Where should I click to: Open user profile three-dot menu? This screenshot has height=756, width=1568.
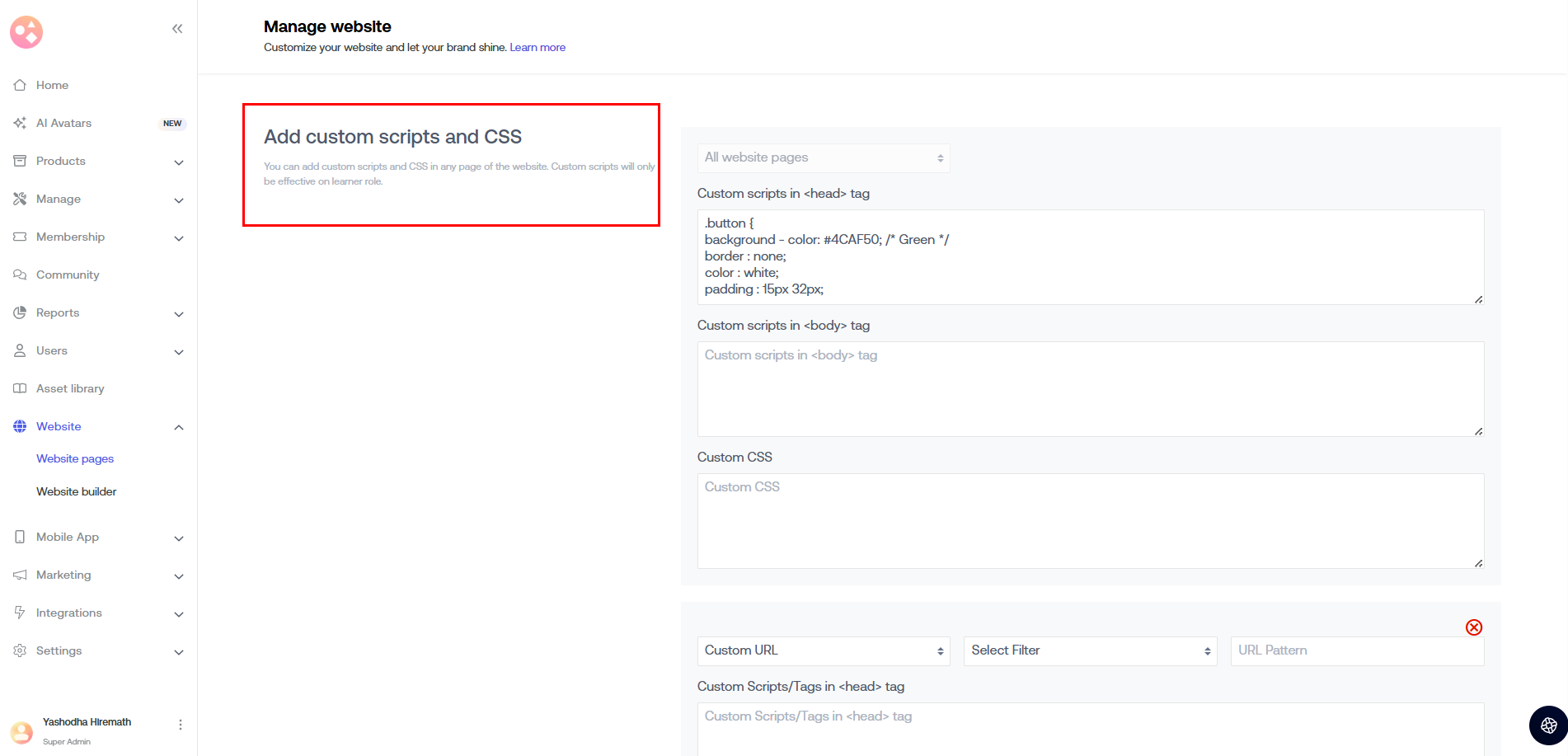[180, 725]
